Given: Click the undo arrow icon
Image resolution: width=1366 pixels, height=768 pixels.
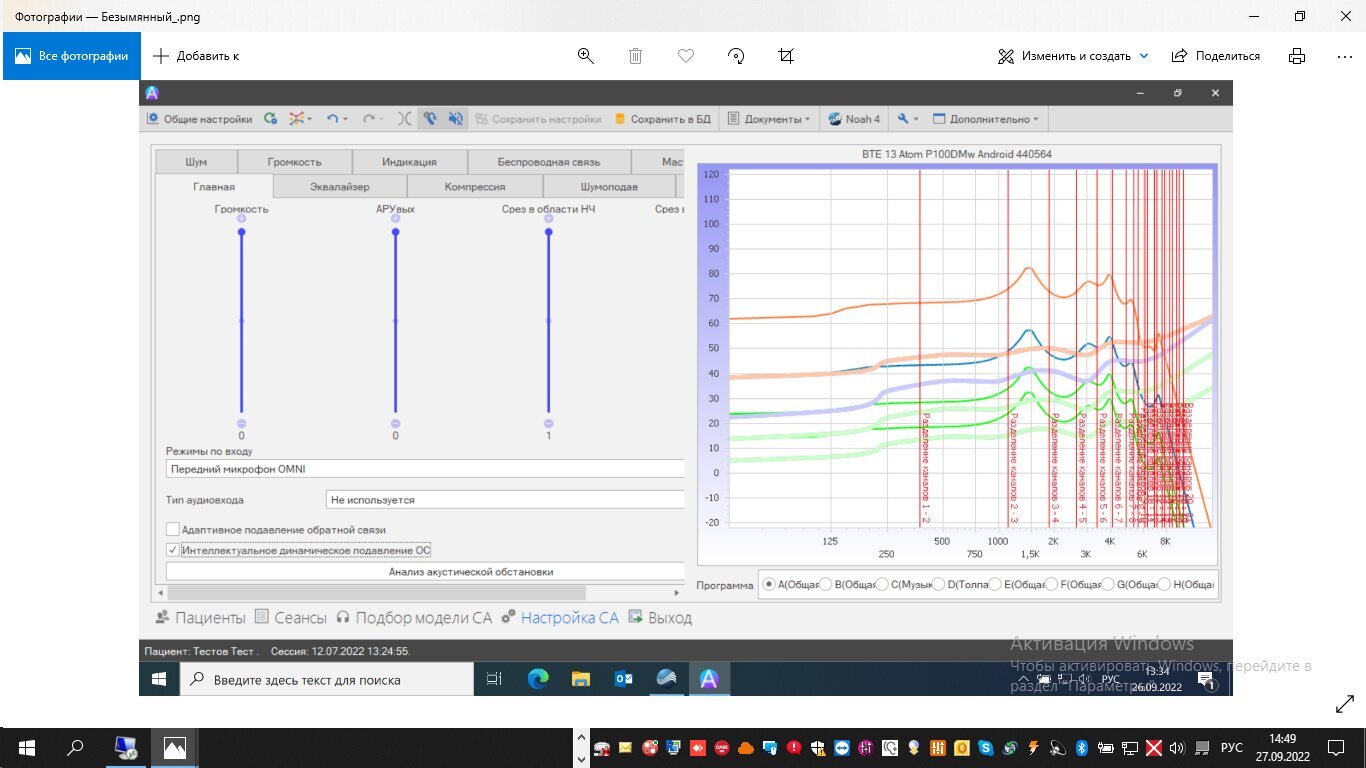Looking at the screenshot, I should point(333,119).
